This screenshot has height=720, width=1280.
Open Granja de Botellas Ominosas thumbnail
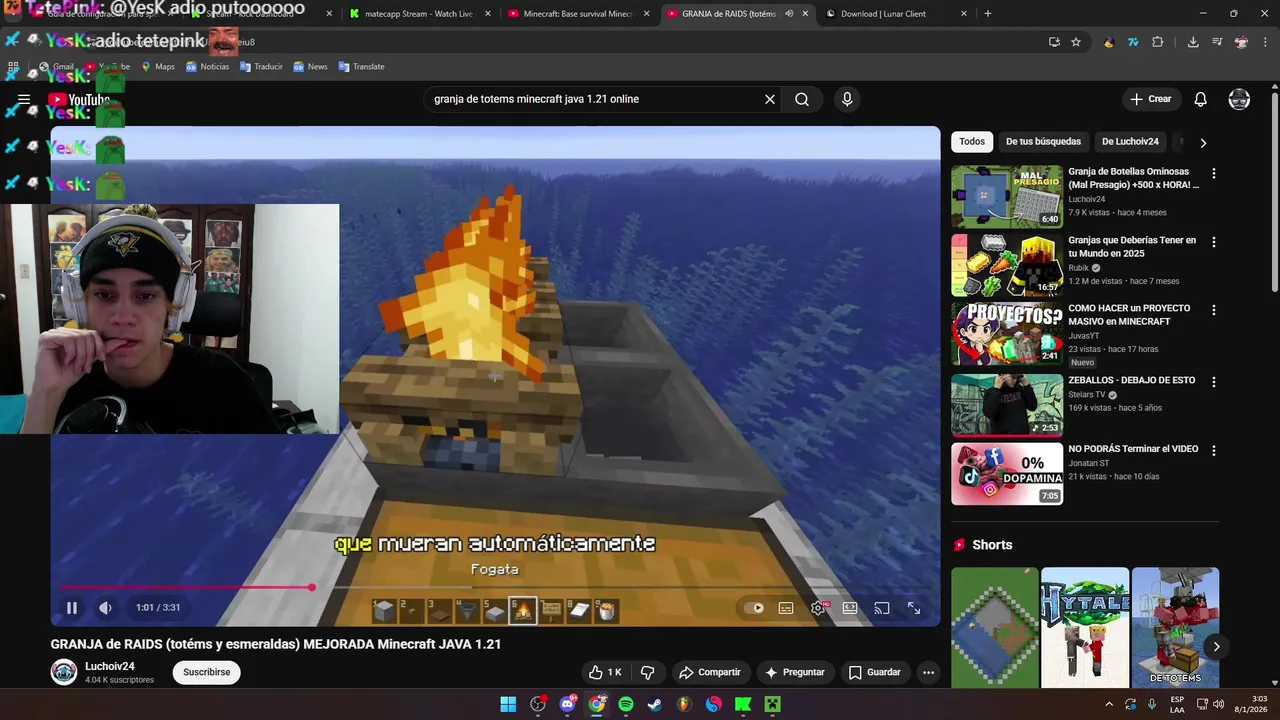coord(1007,197)
